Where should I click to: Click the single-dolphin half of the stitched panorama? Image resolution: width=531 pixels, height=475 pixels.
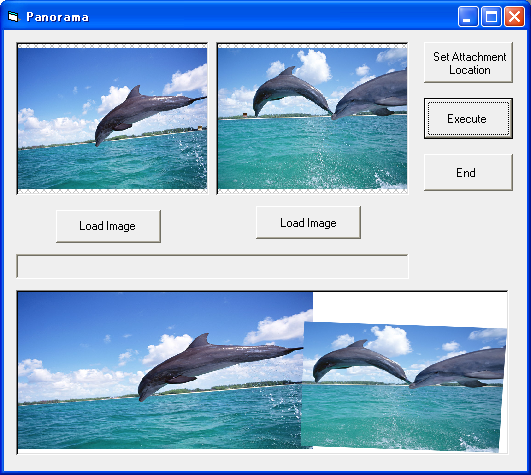point(159,371)
